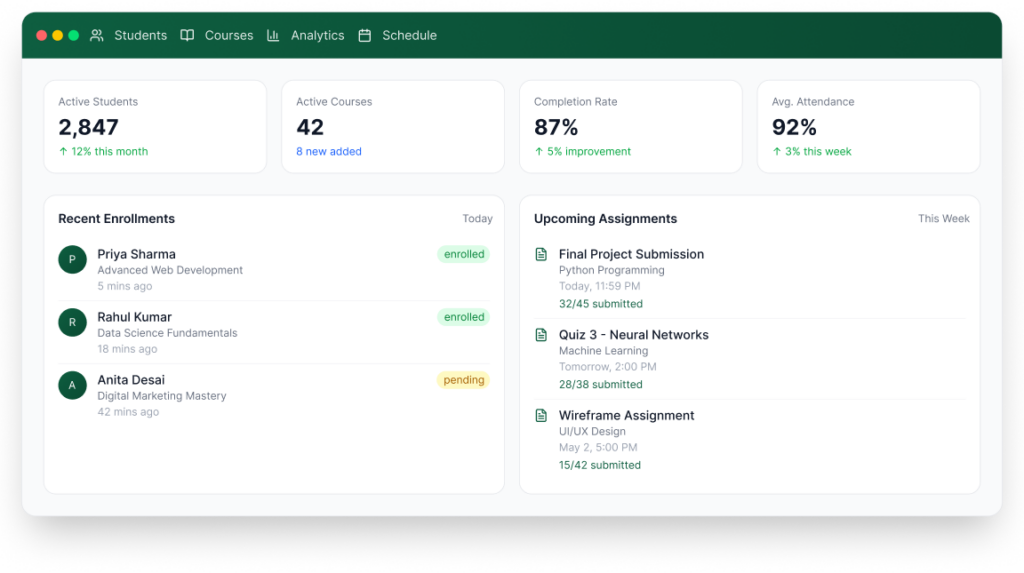Open the Analytics tab
1024x573 pixels.
tap(317, 35)
